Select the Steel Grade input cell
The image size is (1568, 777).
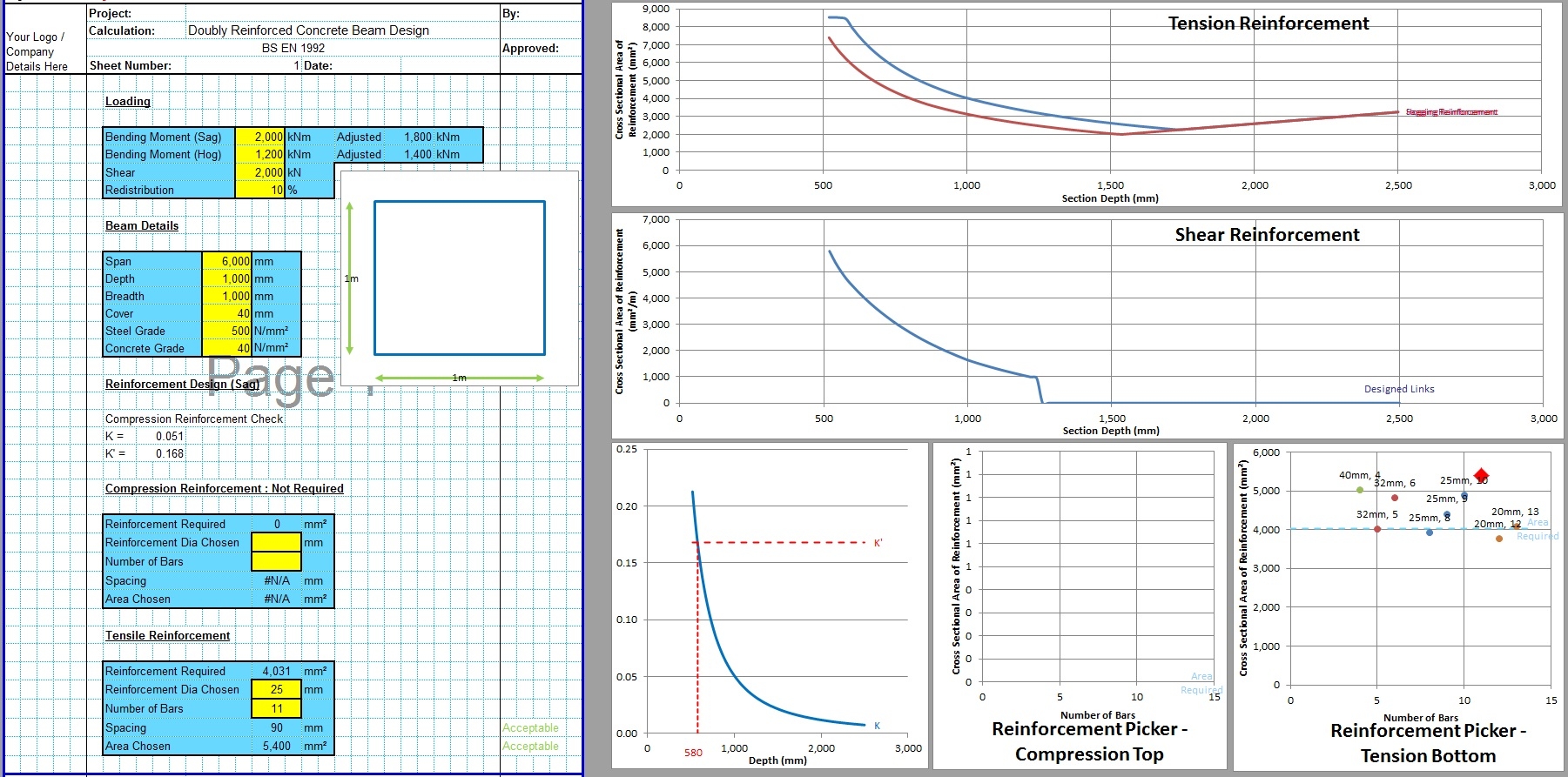(x=226, y=331)
